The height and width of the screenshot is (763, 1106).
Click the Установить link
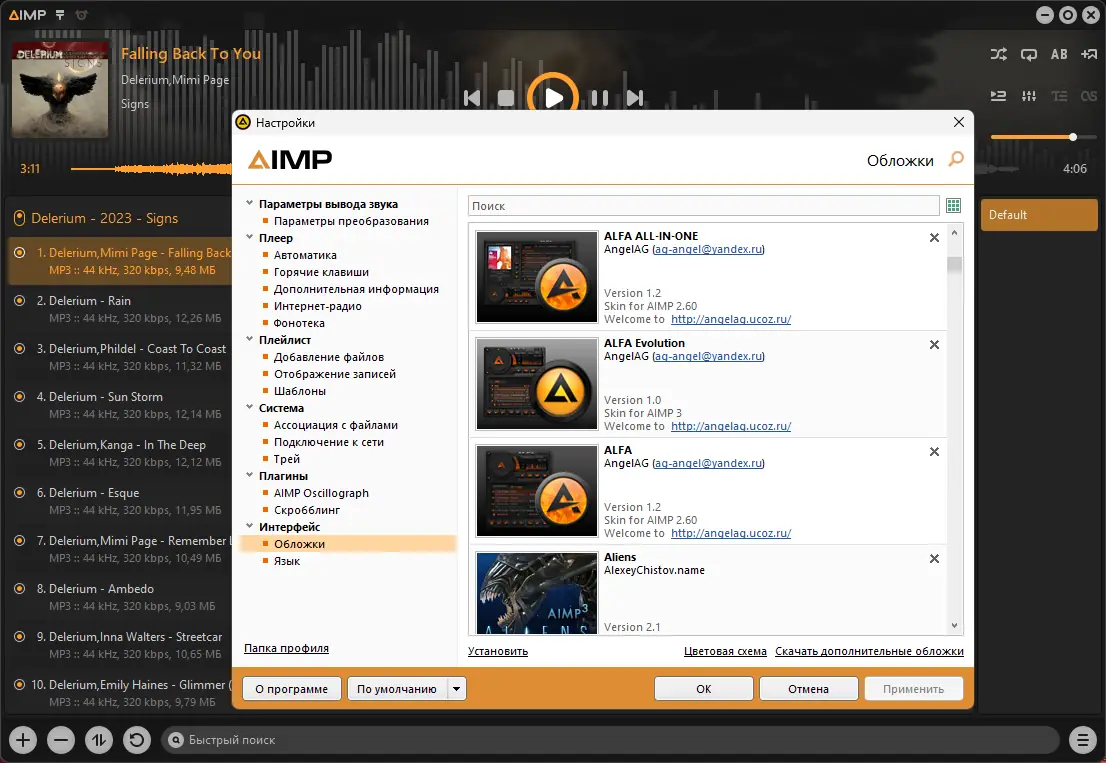498,652
